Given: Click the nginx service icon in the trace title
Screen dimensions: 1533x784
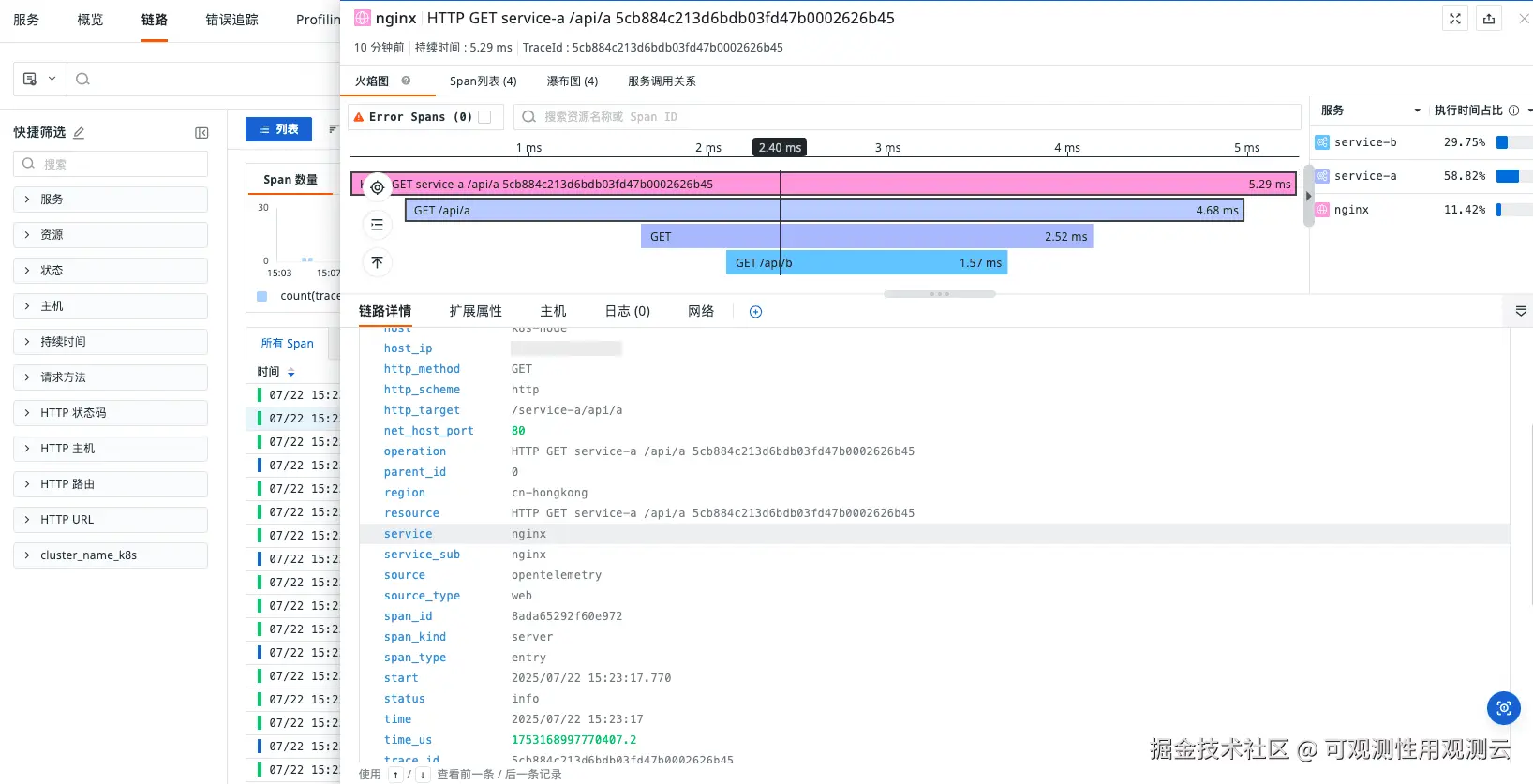Looking at the screenshot, I should [x=363, y=18].
